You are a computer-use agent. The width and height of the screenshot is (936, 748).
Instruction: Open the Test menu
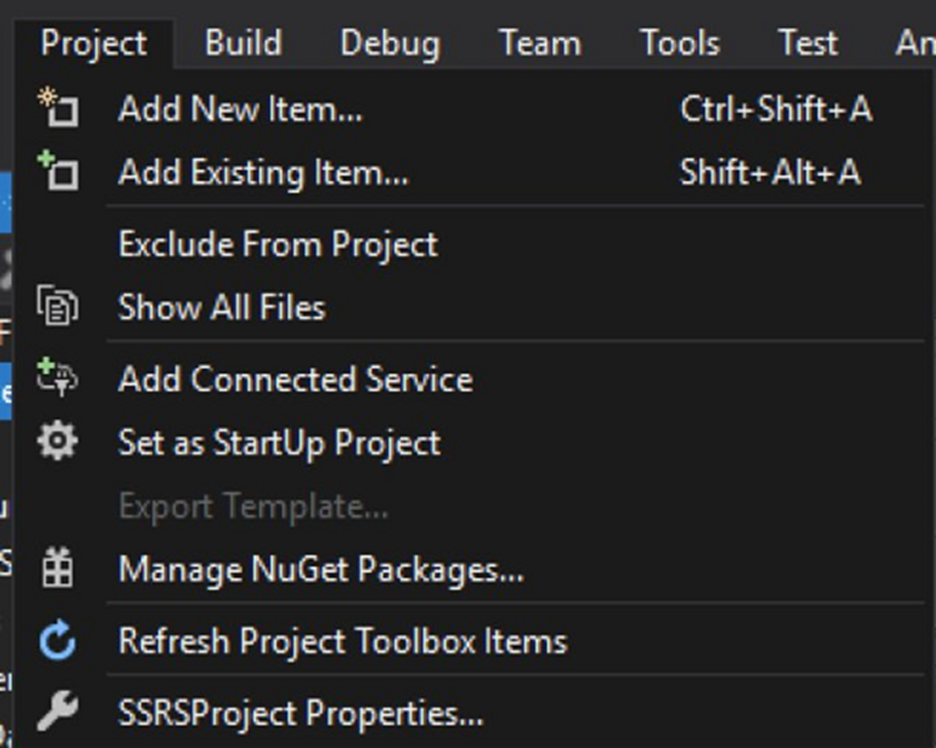[807, 43]
